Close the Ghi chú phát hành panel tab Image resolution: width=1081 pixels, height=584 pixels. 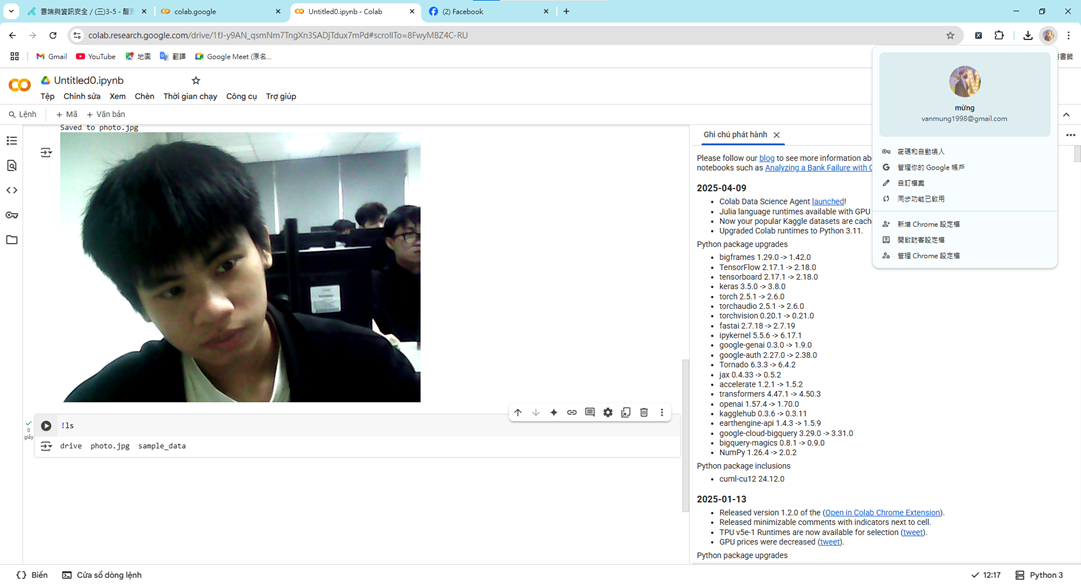tap(777, 135)
